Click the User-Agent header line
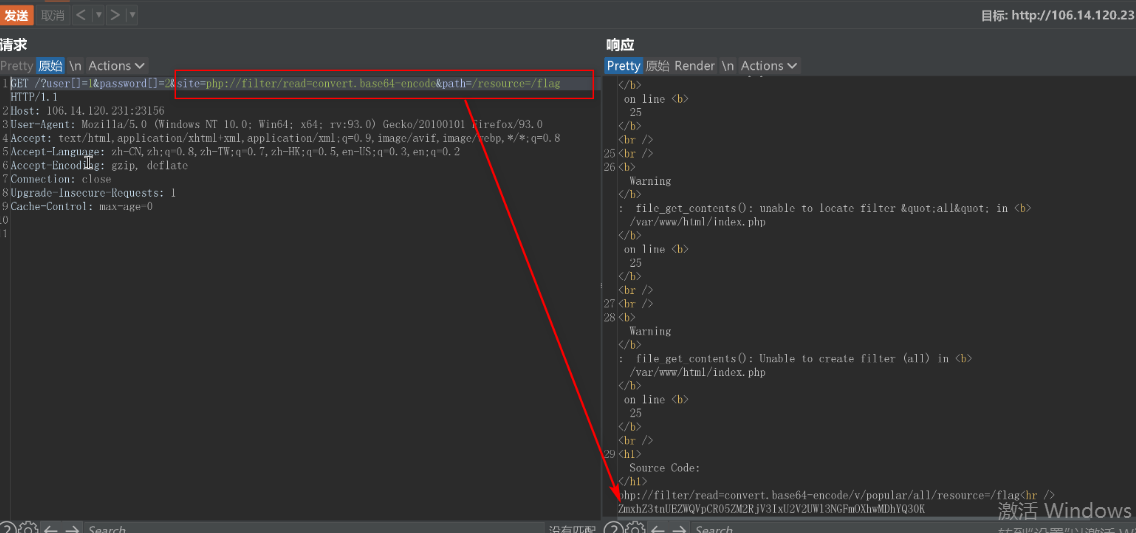Image resolution: width=1136 pixels, height=533 pixels. [x=276, y=125]
